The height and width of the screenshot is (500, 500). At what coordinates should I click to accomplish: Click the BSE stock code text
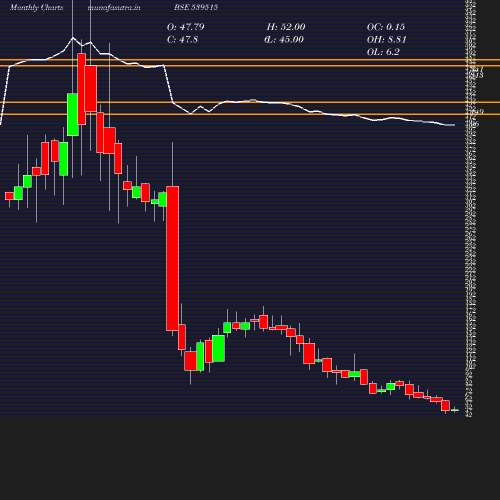click(196, 7)
